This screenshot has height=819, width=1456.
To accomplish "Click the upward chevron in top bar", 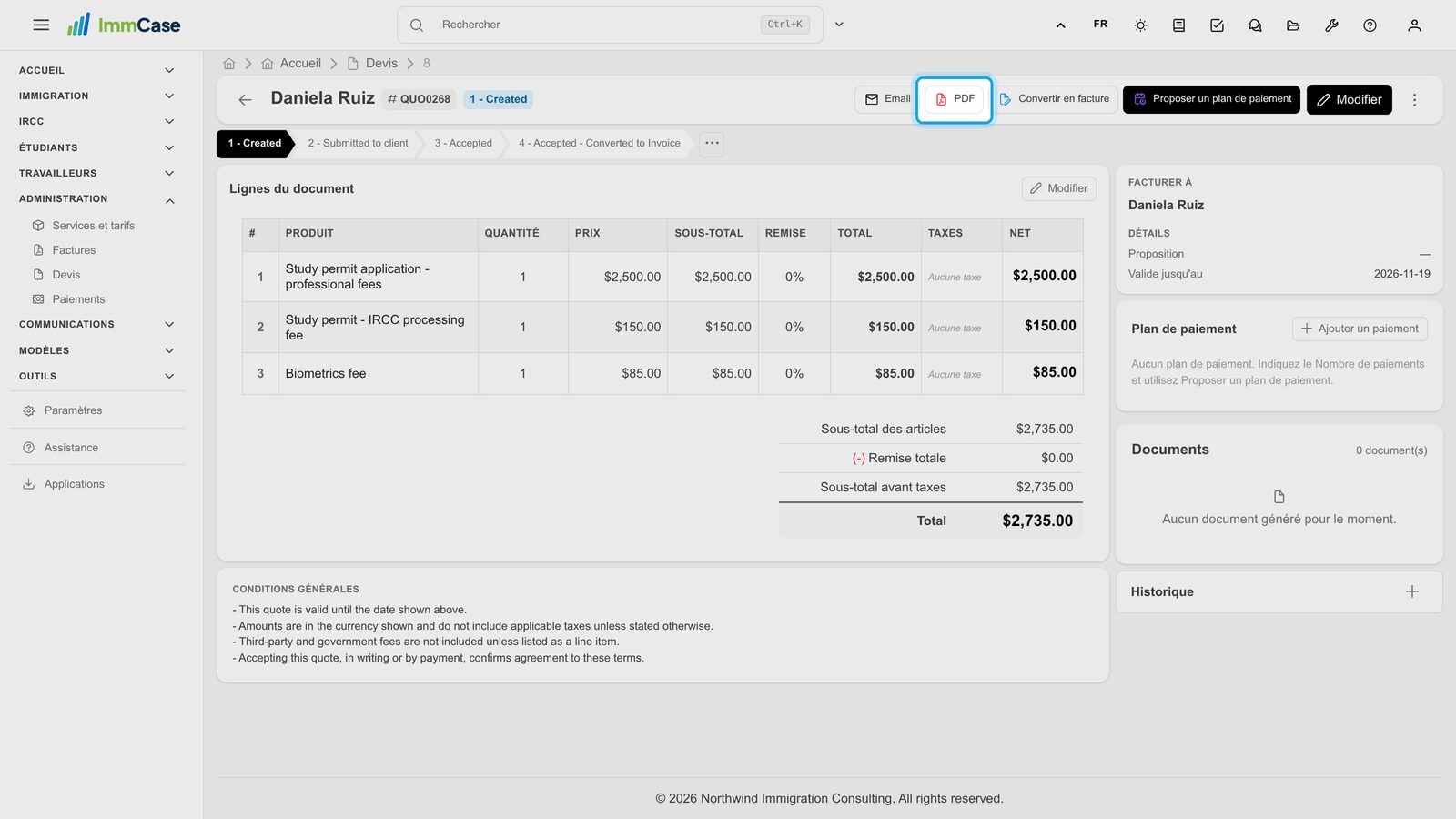I will 1060,25.
